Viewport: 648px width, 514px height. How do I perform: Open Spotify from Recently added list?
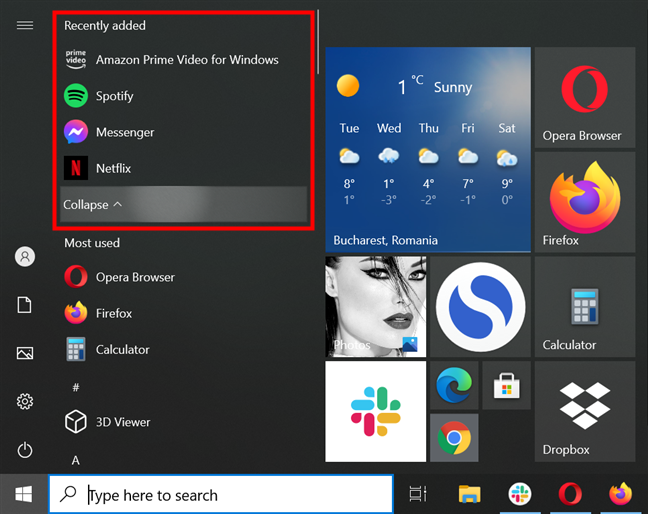tap(114, 96)
